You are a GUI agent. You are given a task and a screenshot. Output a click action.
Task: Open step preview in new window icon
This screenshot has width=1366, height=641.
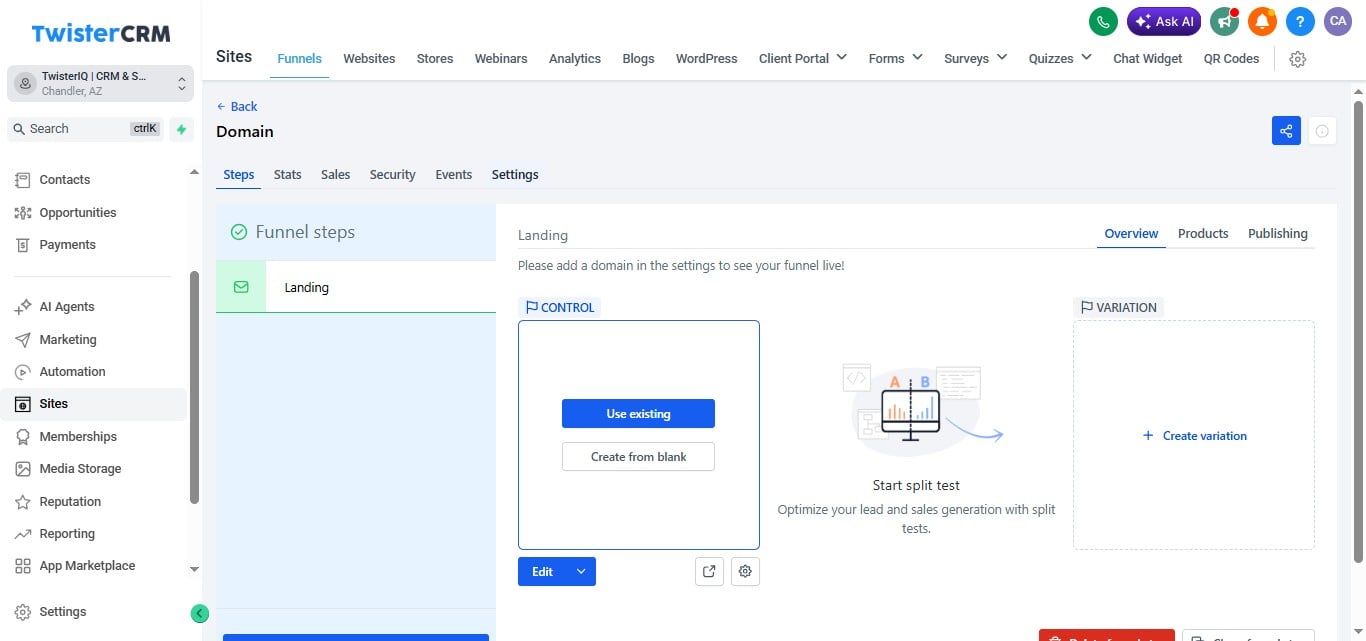pos(709,572)
